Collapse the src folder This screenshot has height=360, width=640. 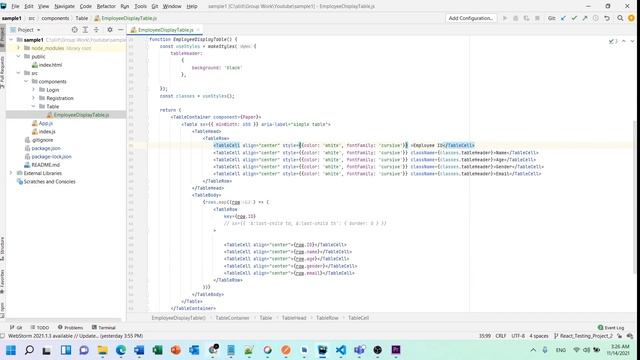[18, 73]
